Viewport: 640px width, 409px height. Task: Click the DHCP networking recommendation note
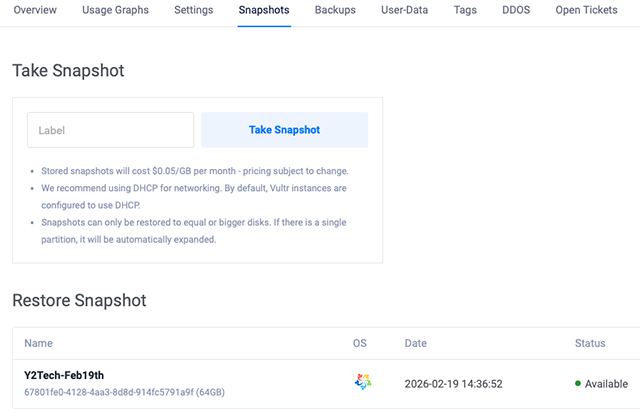point(194,196)
